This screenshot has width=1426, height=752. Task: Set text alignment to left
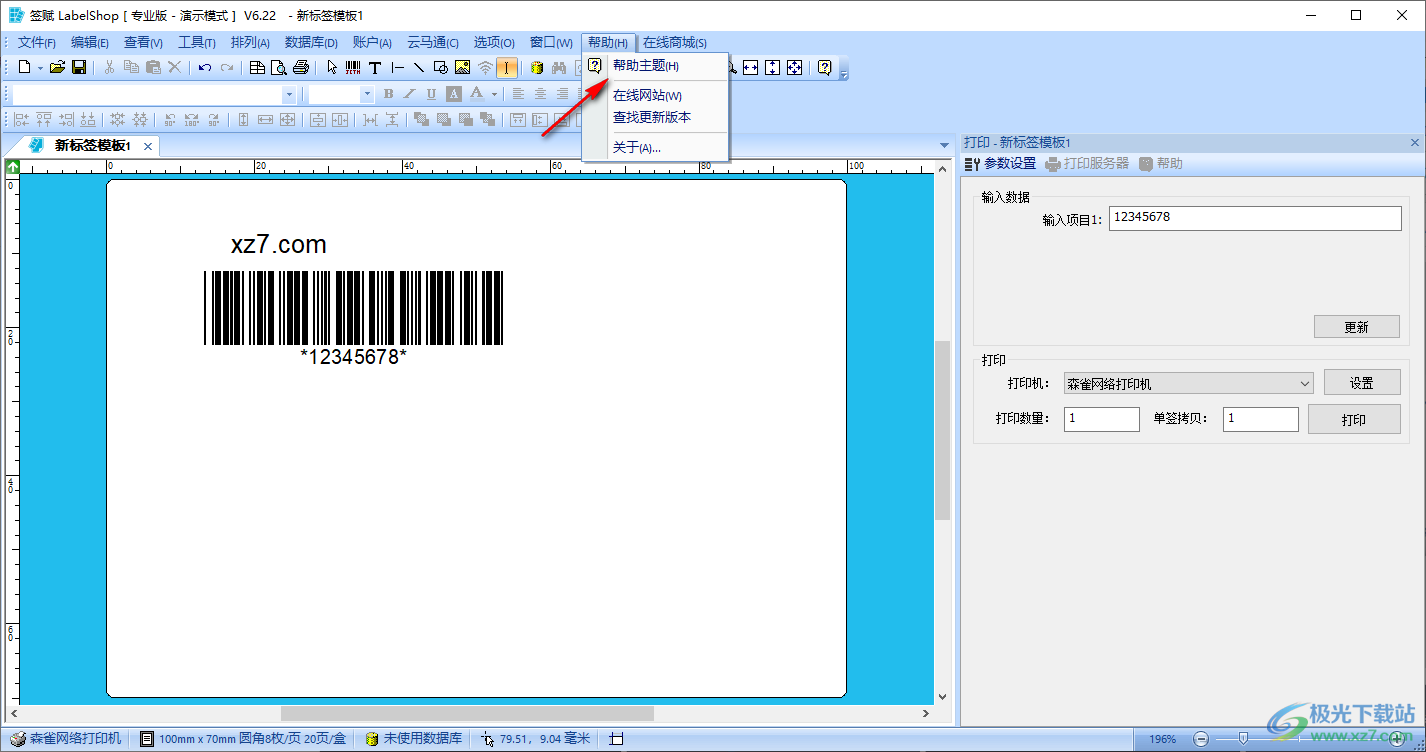coord(518,94)
